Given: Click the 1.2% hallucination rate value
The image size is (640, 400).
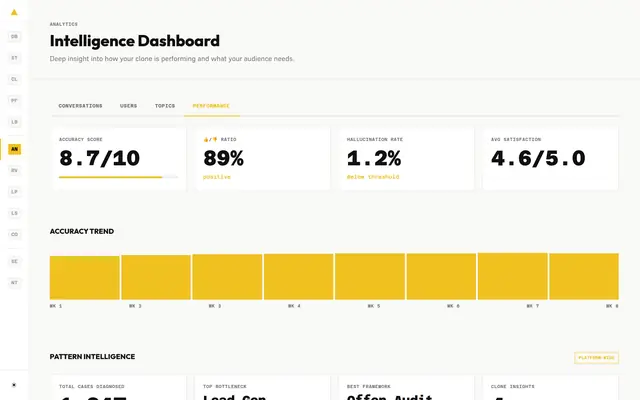Looking at the screenshot, I should tap(374, 158).
